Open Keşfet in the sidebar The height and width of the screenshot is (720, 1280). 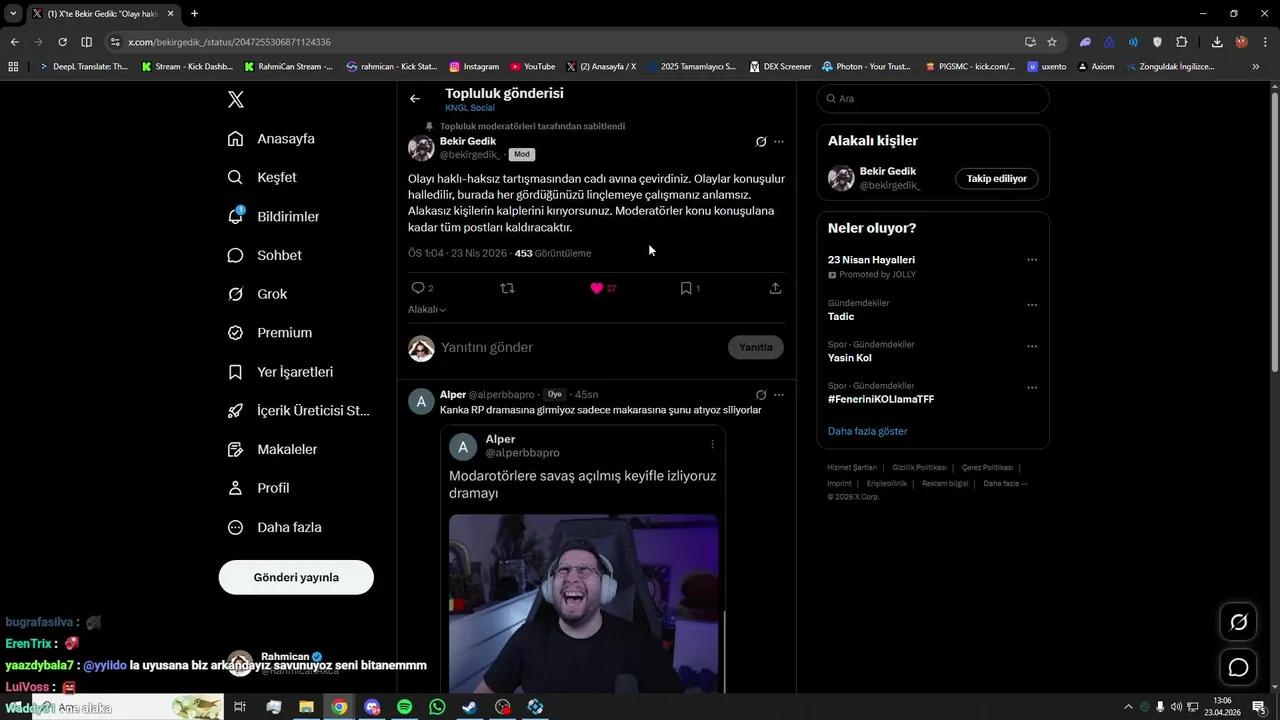262,177
